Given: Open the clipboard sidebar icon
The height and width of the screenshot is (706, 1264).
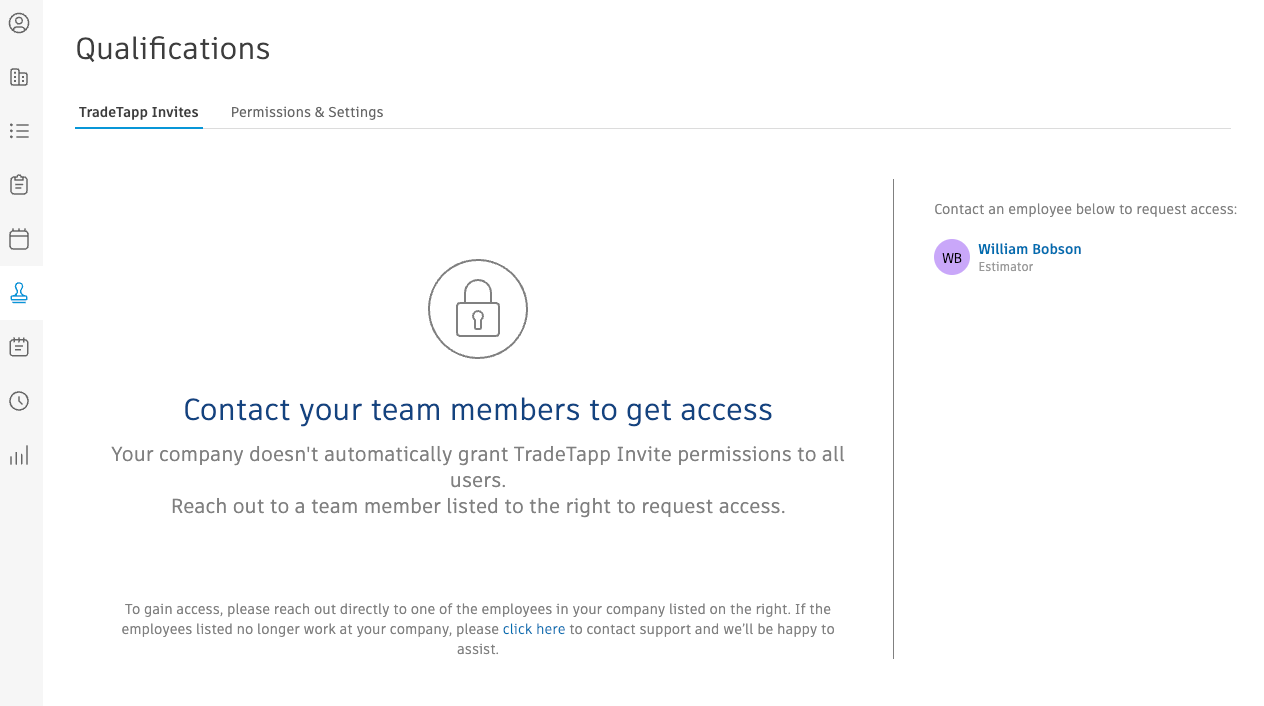Looking at the screenshot, I should point(19,185).
